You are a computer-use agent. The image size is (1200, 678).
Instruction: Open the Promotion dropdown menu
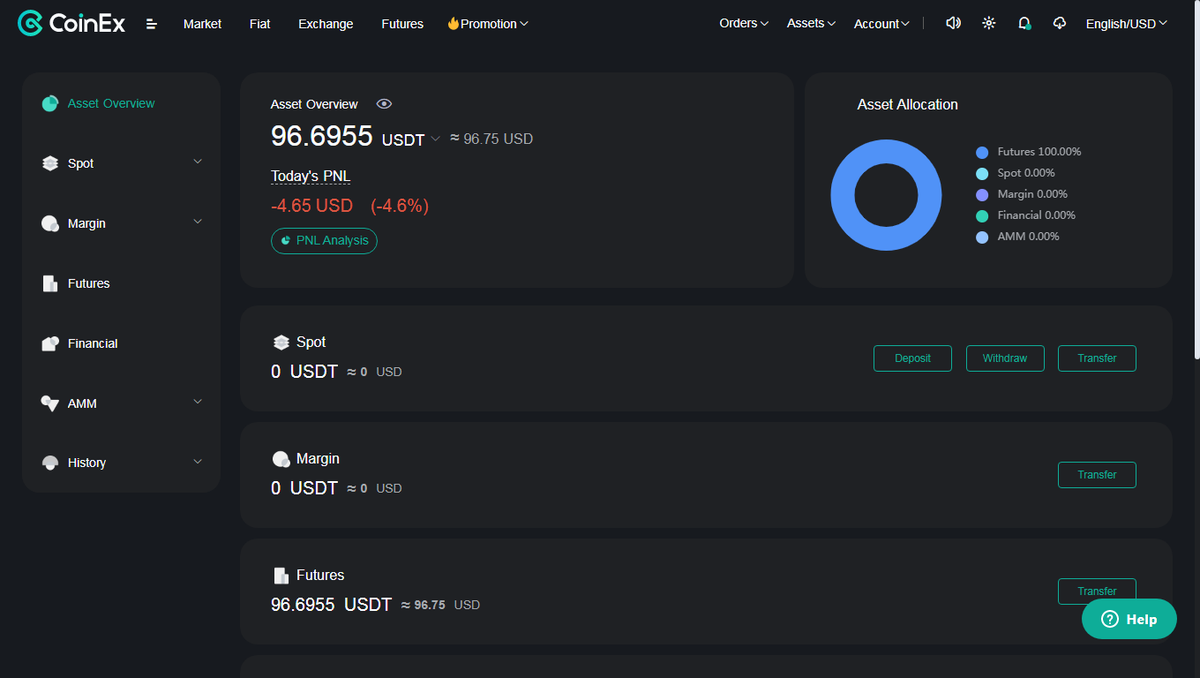point(488,23)
